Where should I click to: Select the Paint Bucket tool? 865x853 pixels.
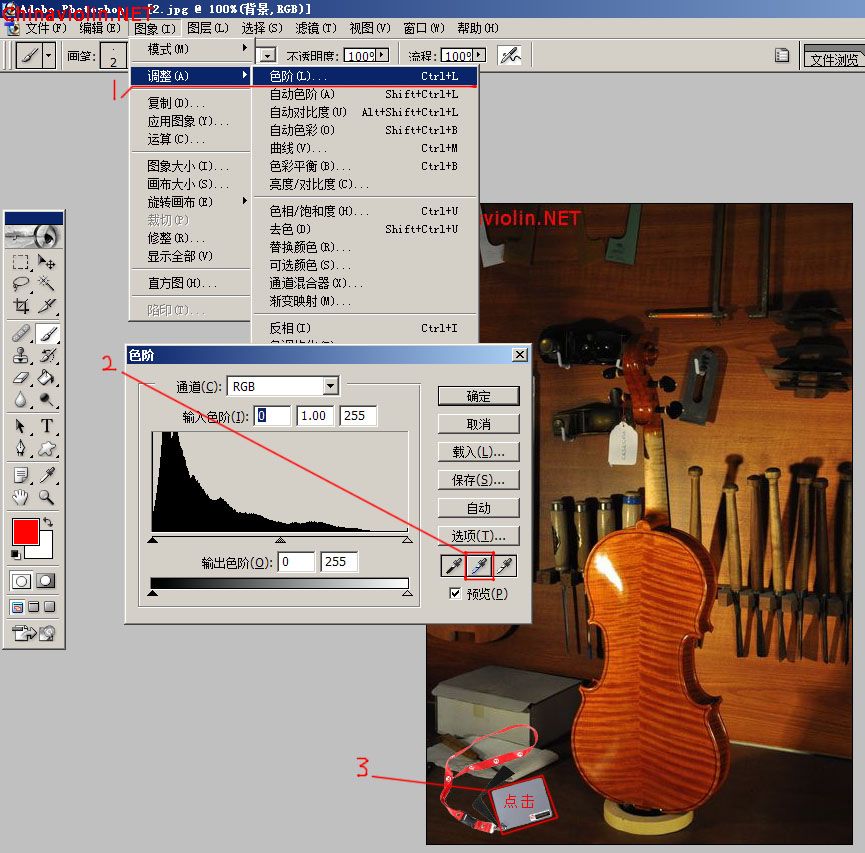pos(47,379)
